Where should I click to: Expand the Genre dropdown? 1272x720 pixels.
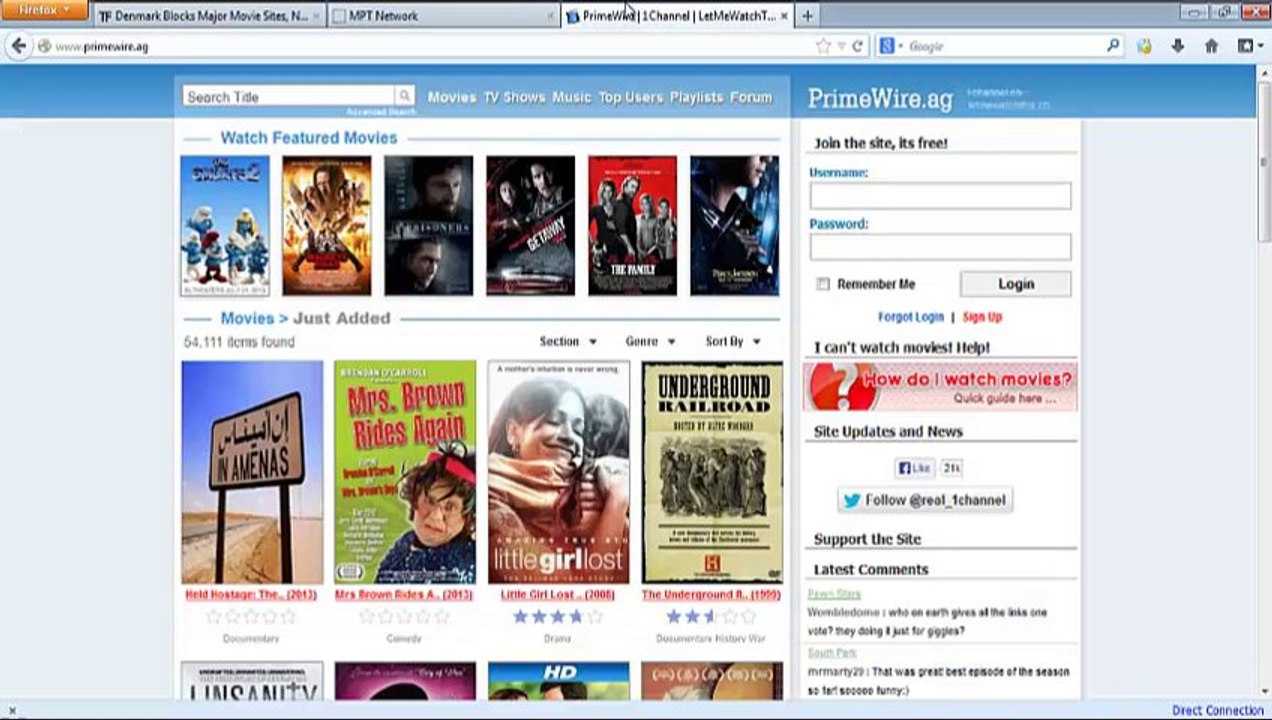pyautogui.click(x=650, y=342)
